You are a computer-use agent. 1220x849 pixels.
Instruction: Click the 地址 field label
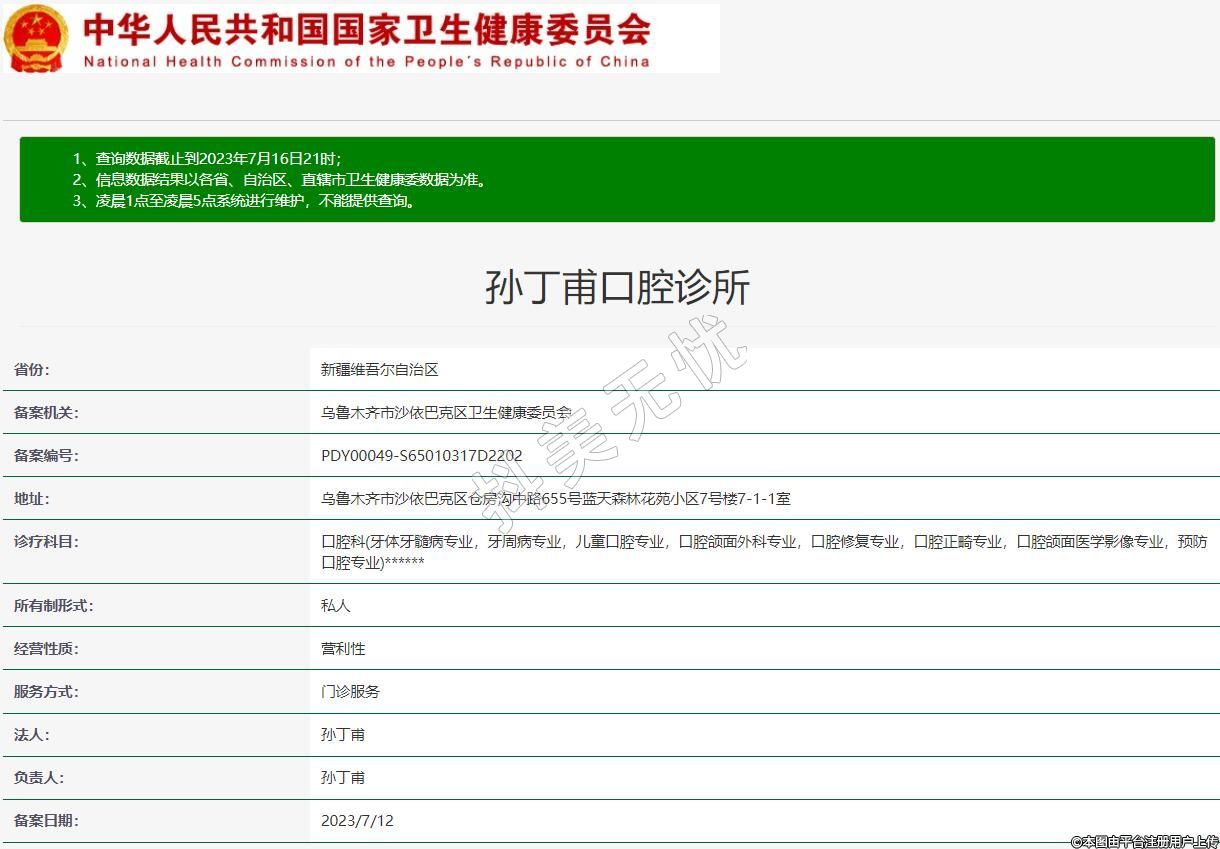32,499
